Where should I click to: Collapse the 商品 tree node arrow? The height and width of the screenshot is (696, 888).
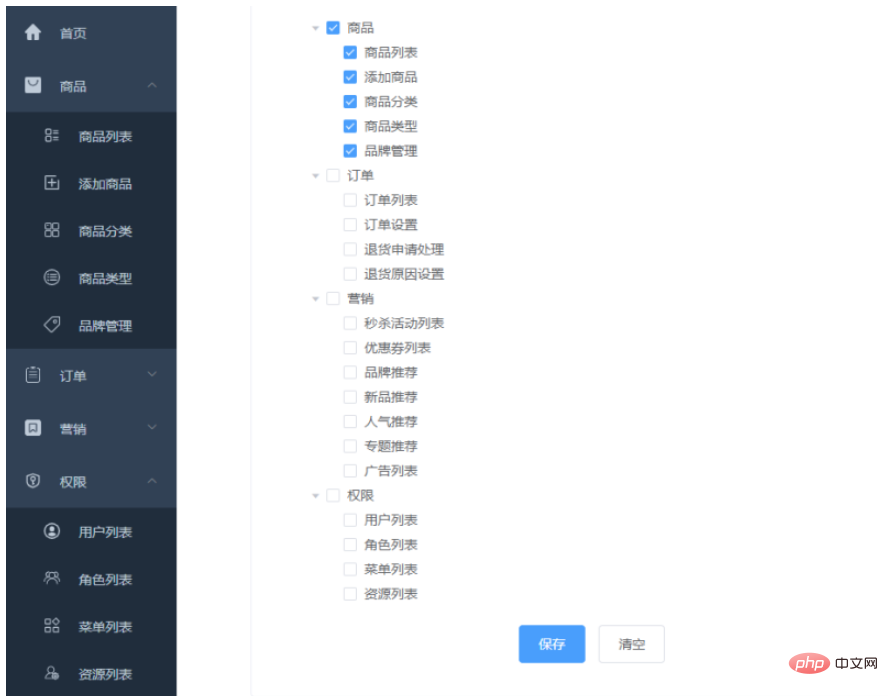[x=315, y=28]
